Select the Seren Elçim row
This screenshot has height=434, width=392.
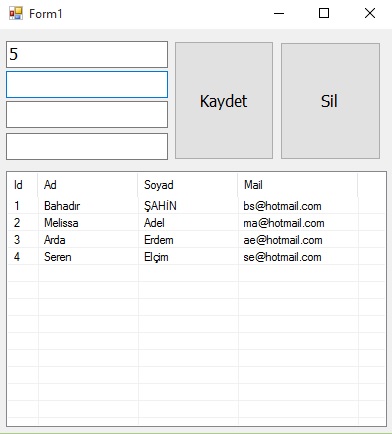click(x=196, y=257)
